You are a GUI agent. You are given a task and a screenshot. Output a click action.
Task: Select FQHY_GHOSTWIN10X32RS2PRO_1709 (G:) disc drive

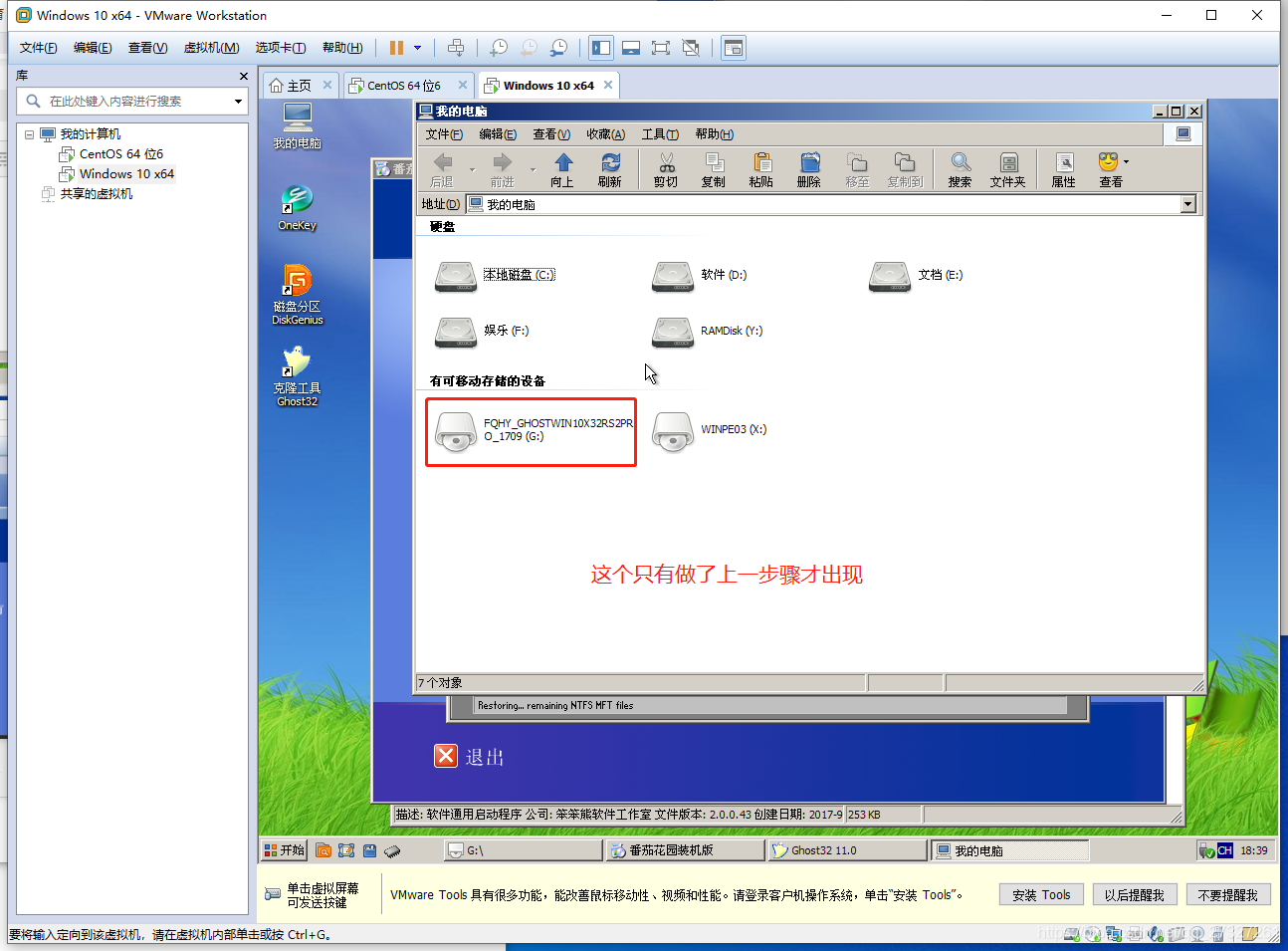pyautogui.click(x=534, y=431)
